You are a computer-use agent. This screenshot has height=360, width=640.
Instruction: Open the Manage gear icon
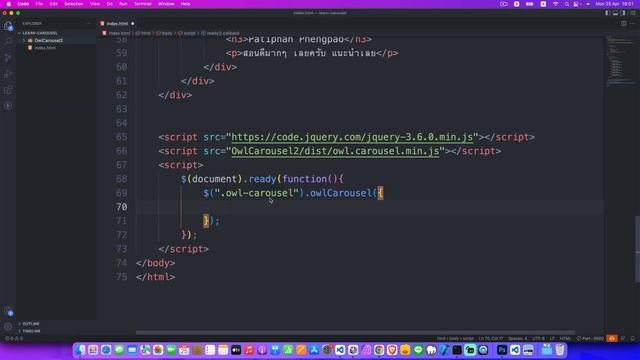[8, 327]
